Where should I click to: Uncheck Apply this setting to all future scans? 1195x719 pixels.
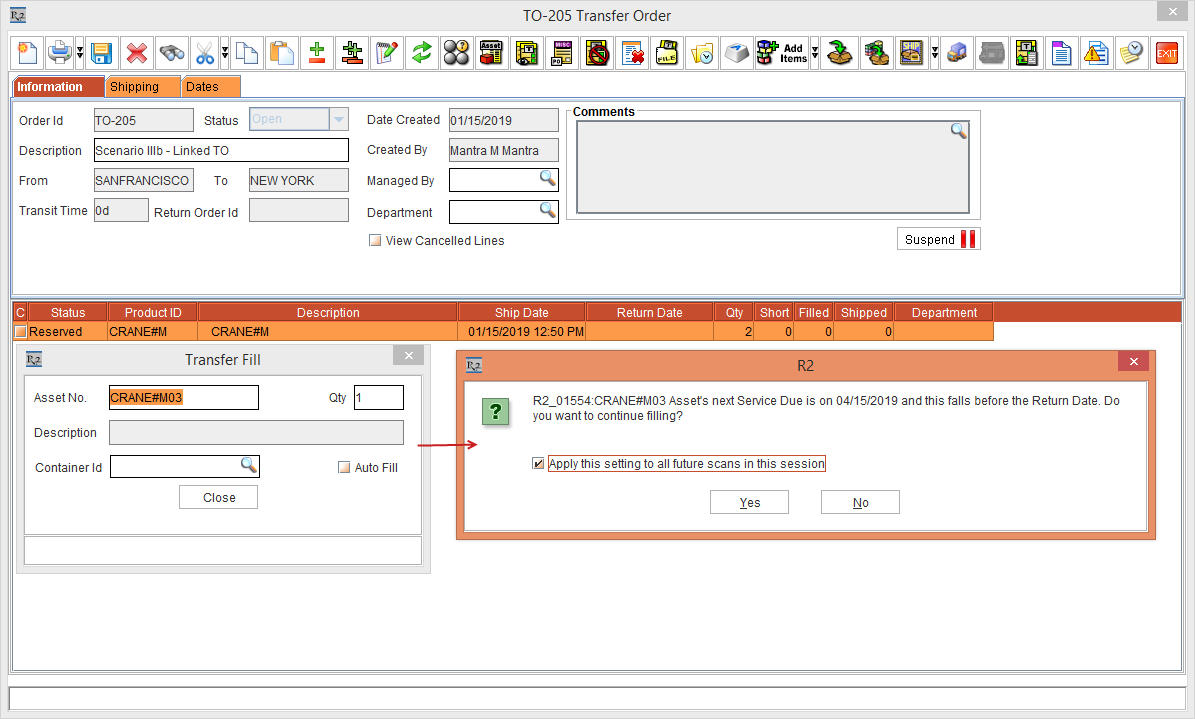click(x=539, y=464)
